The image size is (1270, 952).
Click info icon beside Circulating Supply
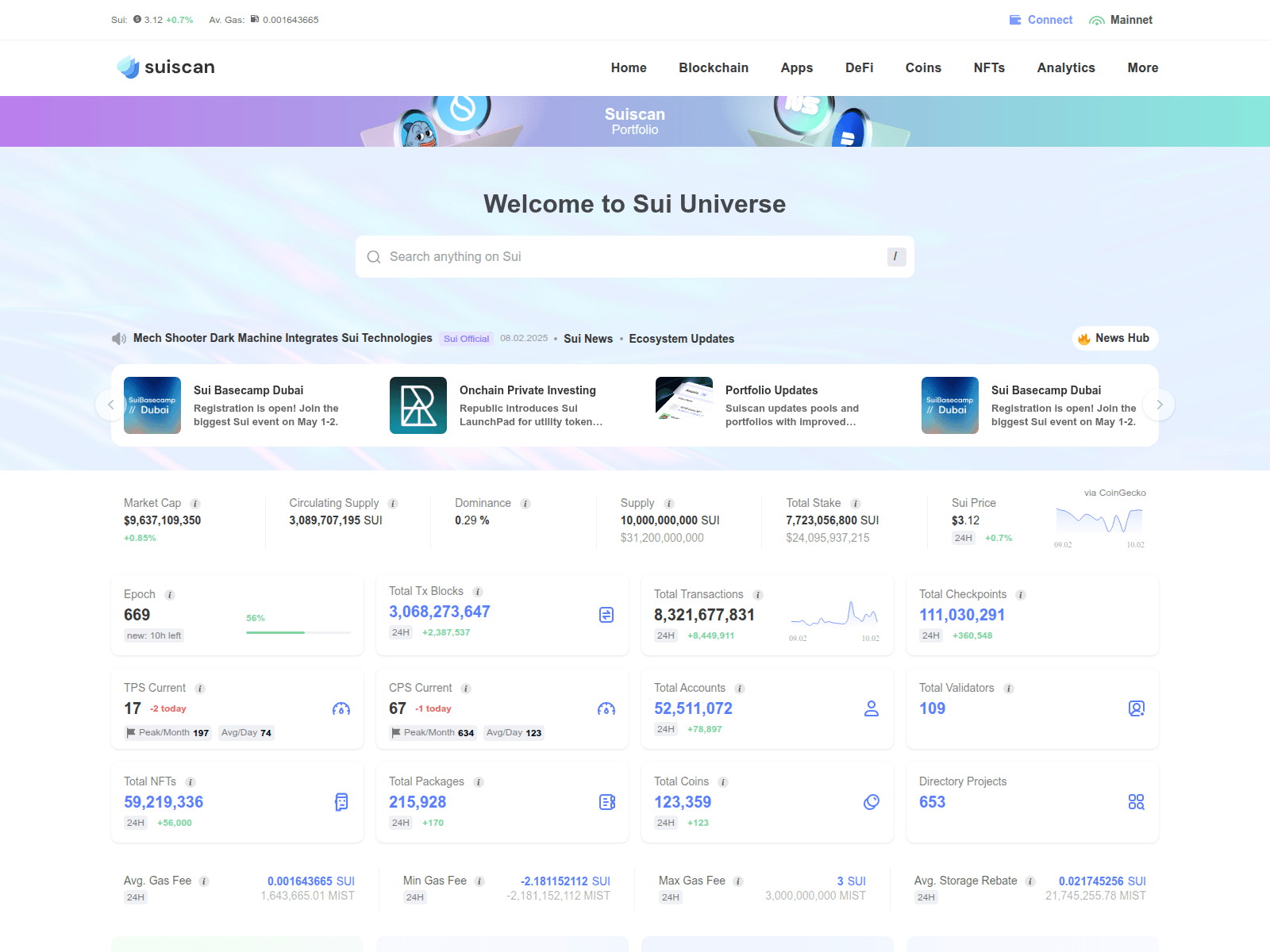coord(393,504)
